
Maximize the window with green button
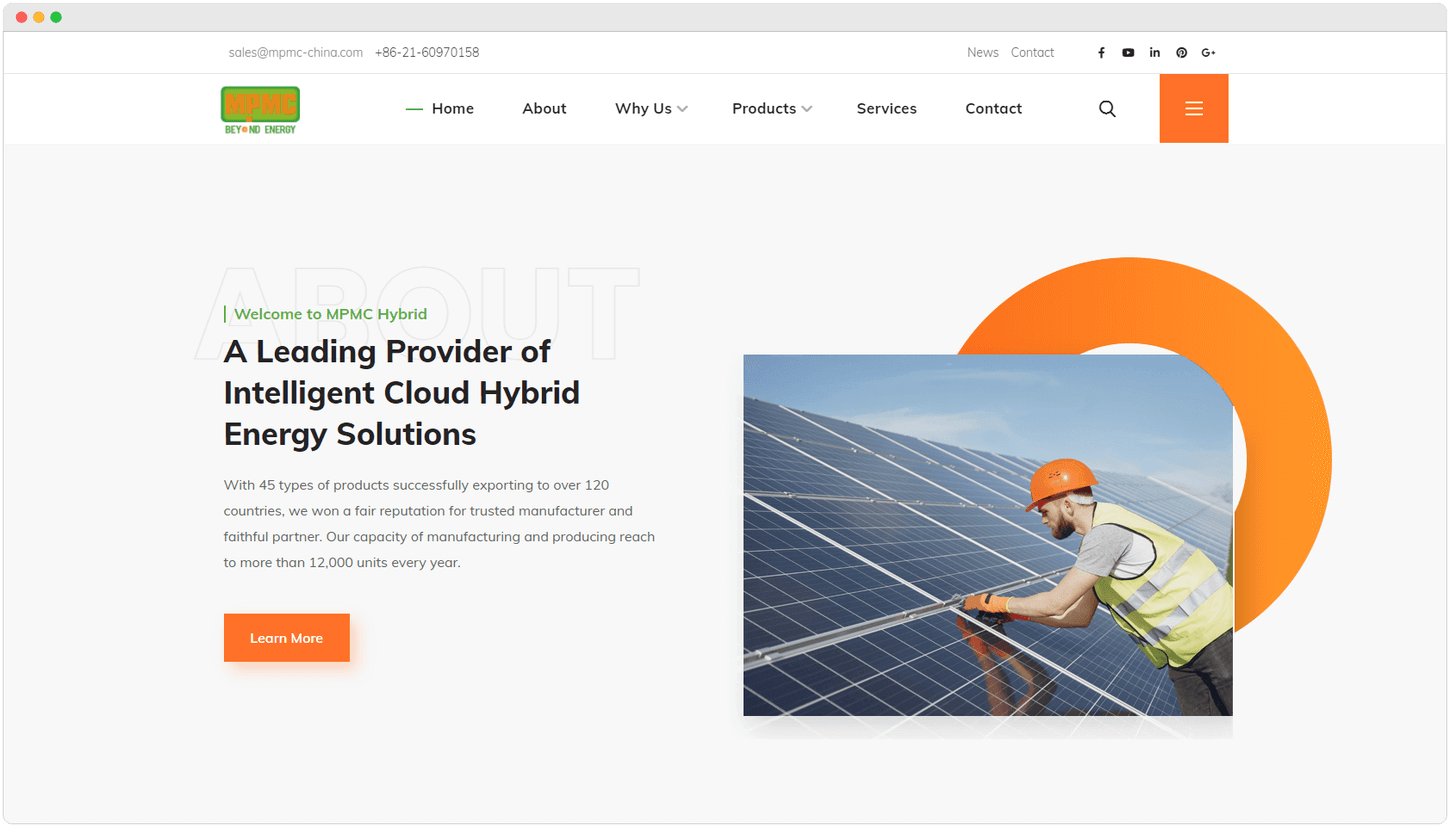pyautogui.click(x=56, y=17)
